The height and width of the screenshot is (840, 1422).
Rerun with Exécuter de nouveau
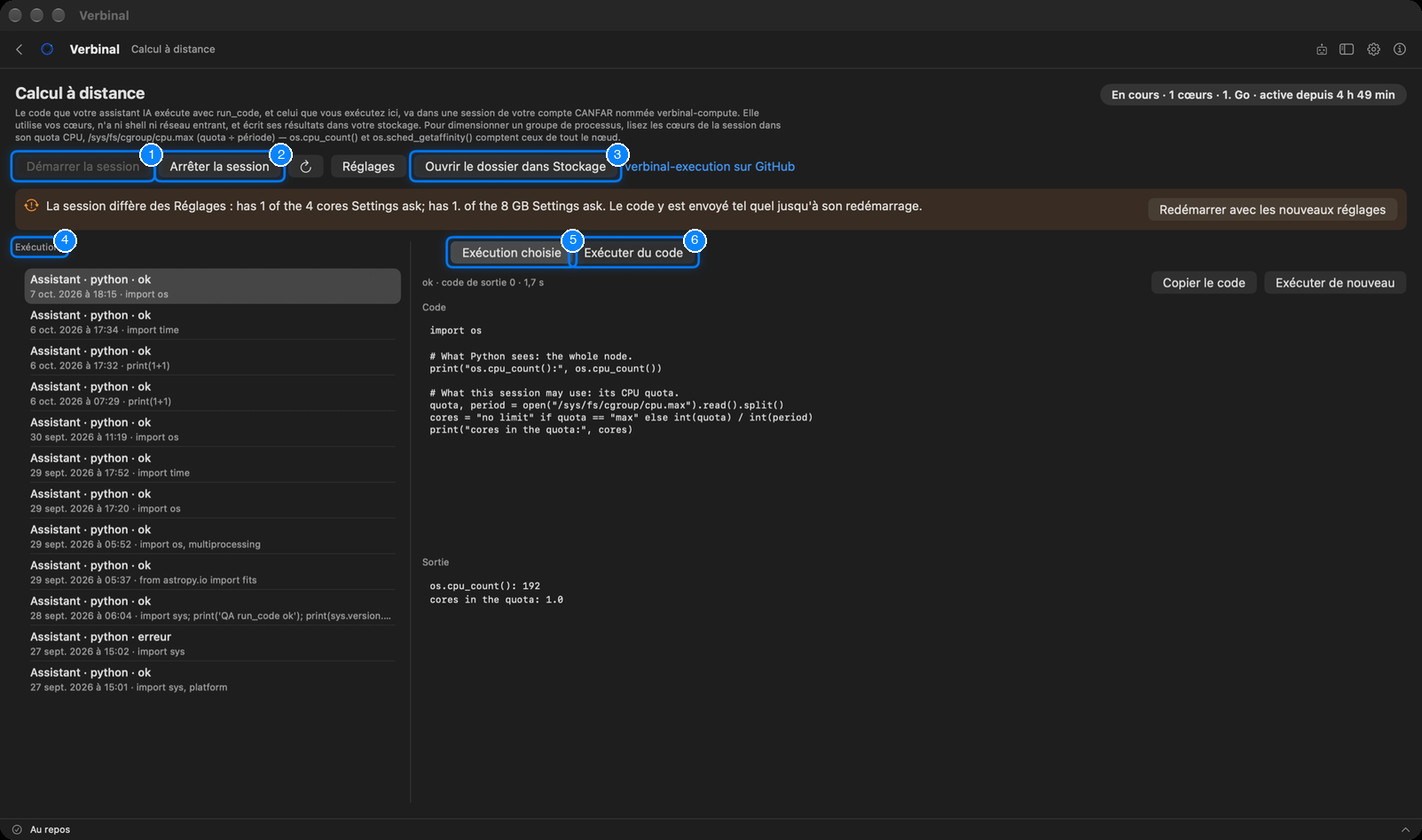pyautogui.click(x=1335, y=283)
